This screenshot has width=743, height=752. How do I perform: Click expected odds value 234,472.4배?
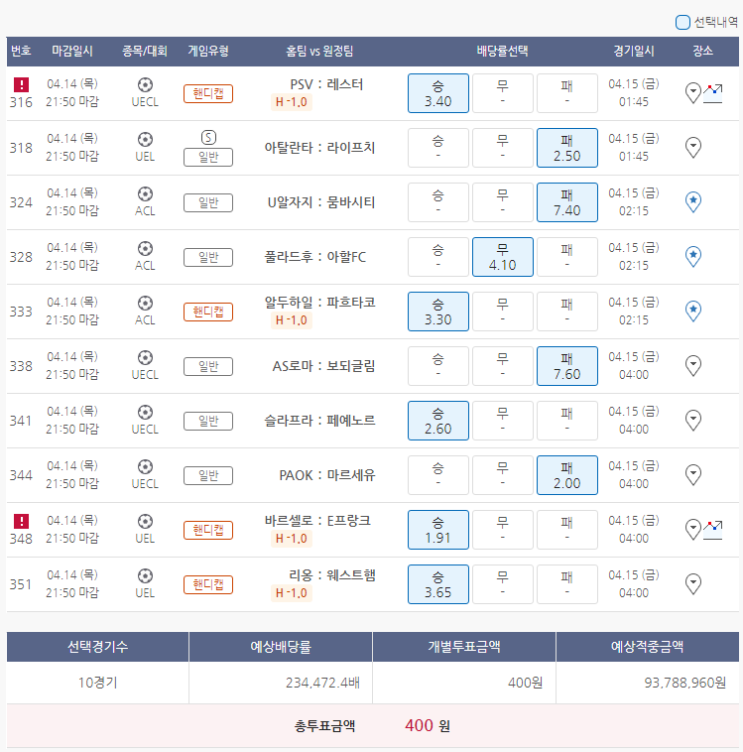click(x=322, y=682)
